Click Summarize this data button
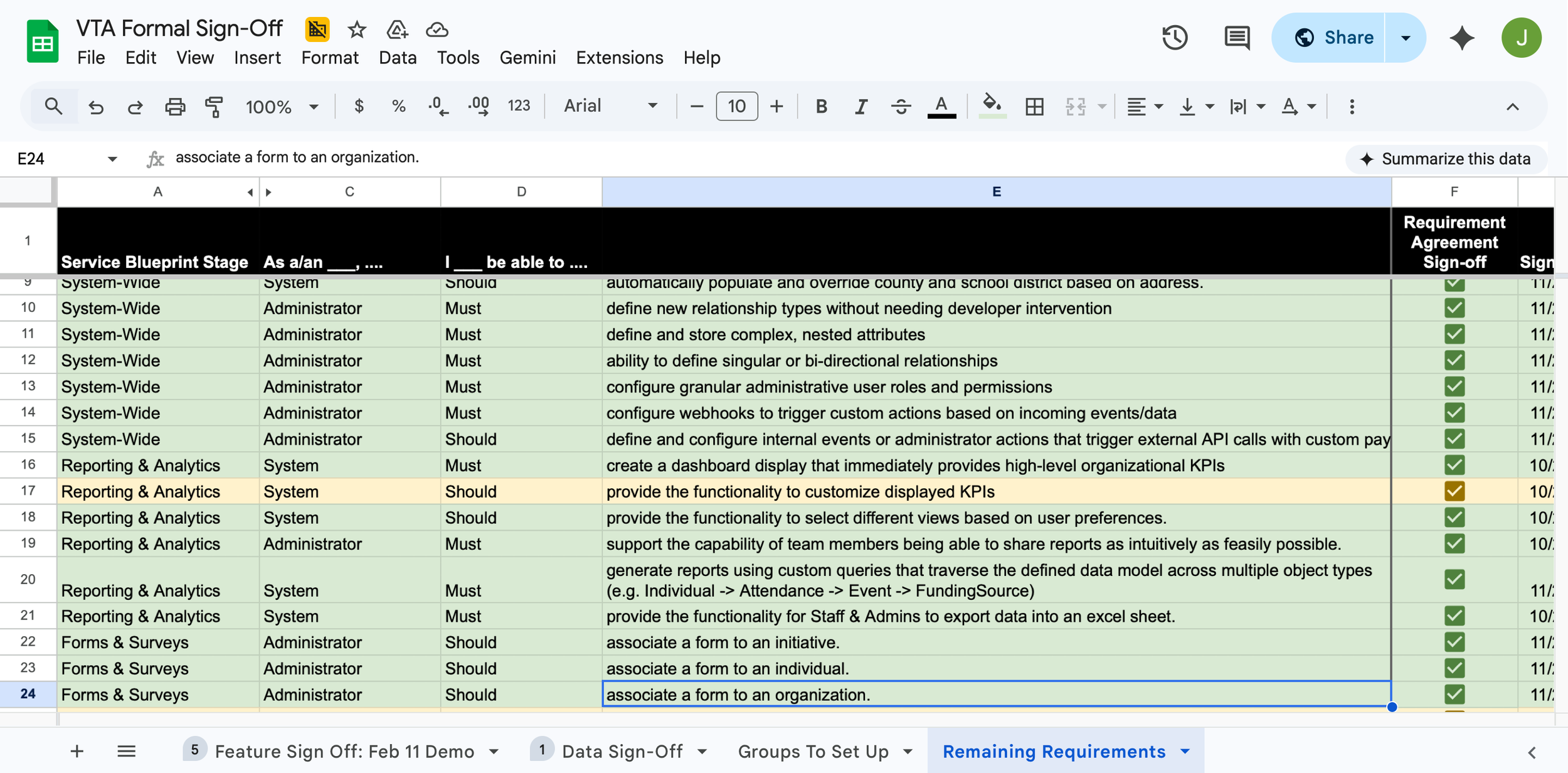This screenshot has width=1568, height=773. pos(1446,159)
